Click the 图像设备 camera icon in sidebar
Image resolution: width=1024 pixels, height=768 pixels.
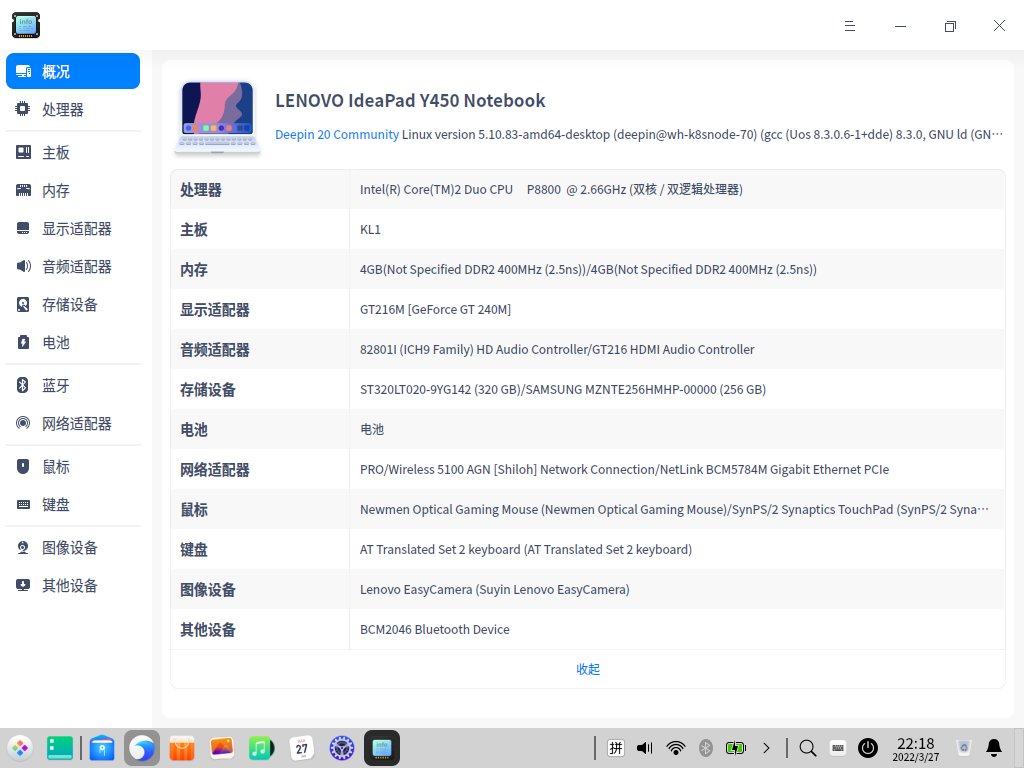point(23,547)
